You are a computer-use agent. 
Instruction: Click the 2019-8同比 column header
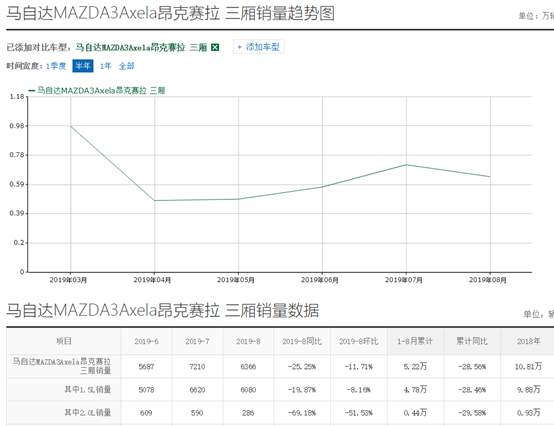coord(302,342)
